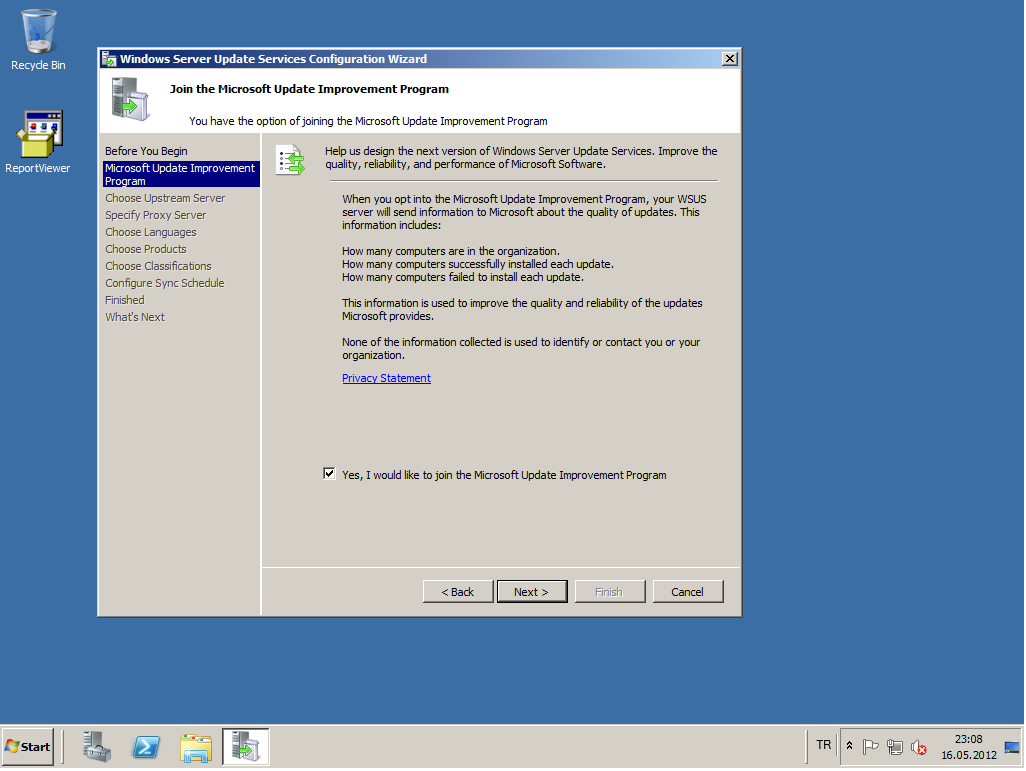
Task: Click the WSUS wizard taskbar button
Action: tap(245, 746)
